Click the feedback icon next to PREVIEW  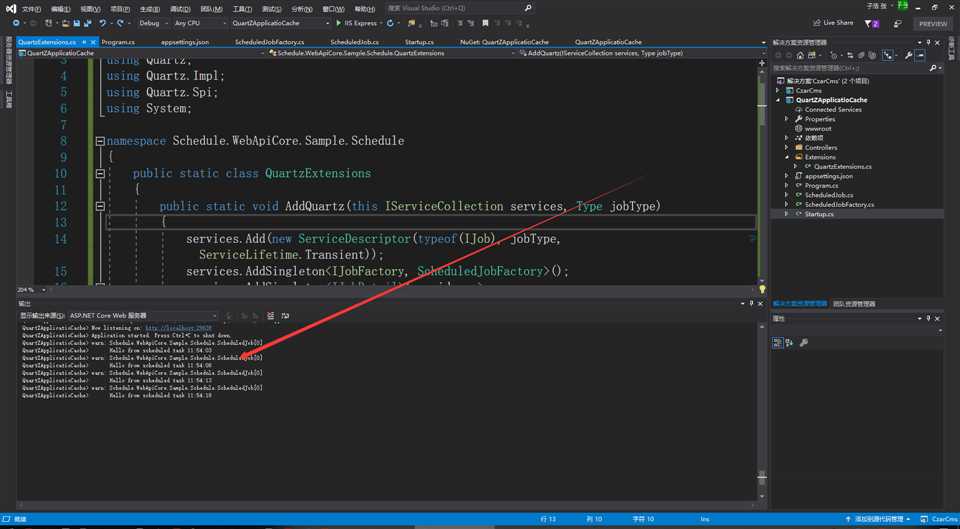(897, 23)
